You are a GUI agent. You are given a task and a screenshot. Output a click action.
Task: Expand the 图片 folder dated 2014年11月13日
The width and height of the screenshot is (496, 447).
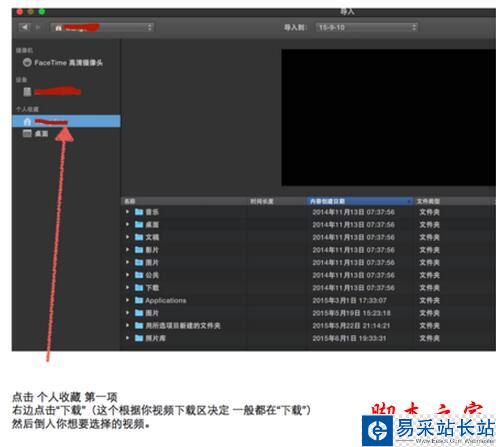click(x=127, y=262)
